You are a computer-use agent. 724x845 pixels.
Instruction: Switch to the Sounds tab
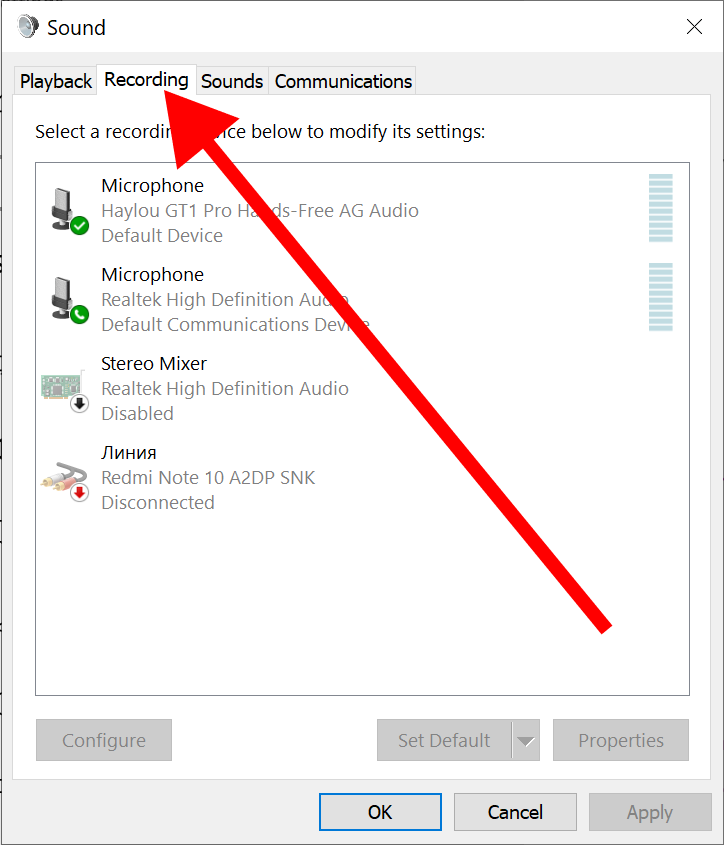(232, 80)
